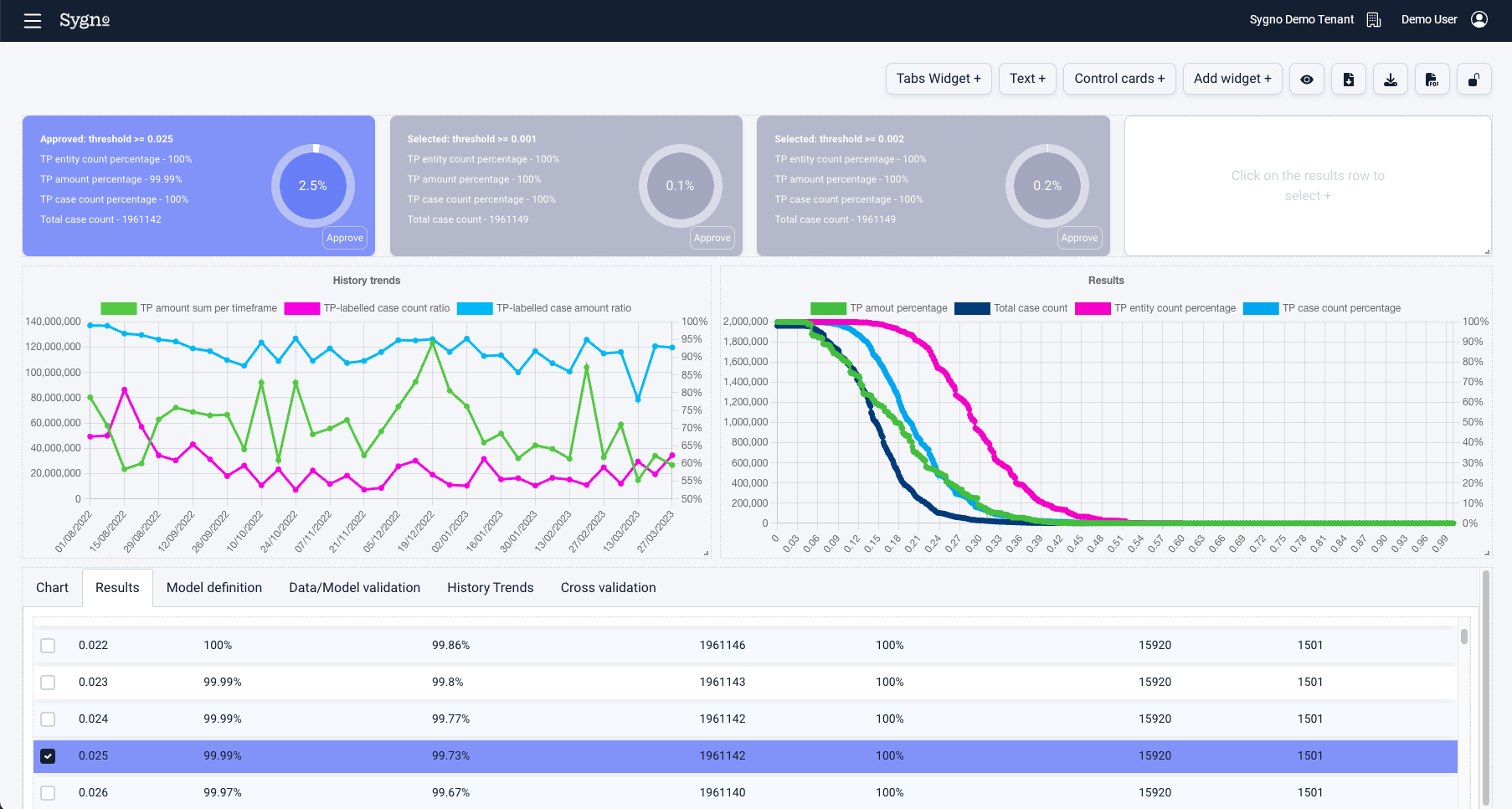The height and width of the screenshot is (809, 1512).
Task: Export the dashboard as PDF
Action: click(1432, 80)
